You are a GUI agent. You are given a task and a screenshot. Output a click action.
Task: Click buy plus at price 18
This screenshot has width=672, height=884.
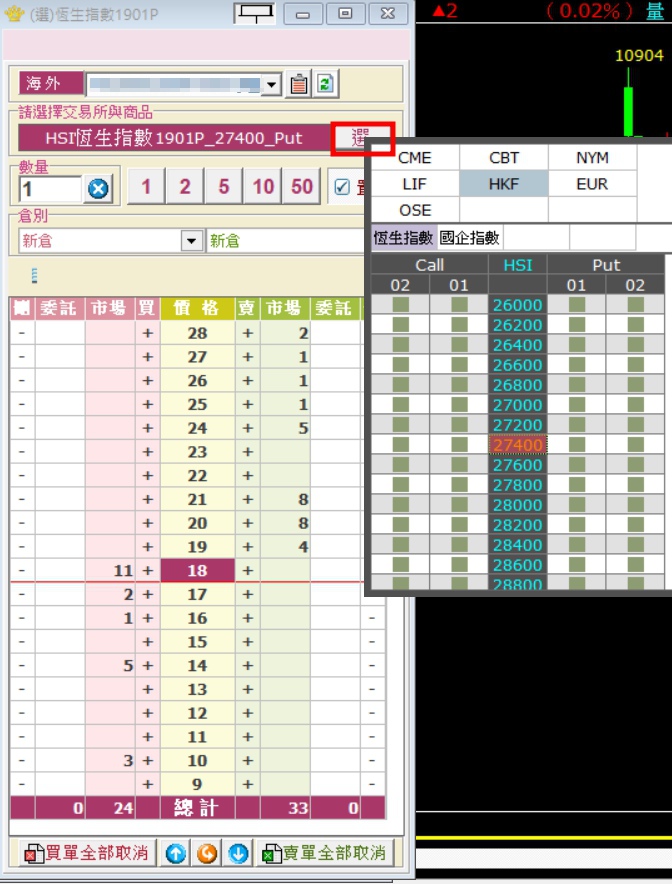(148, 571)
